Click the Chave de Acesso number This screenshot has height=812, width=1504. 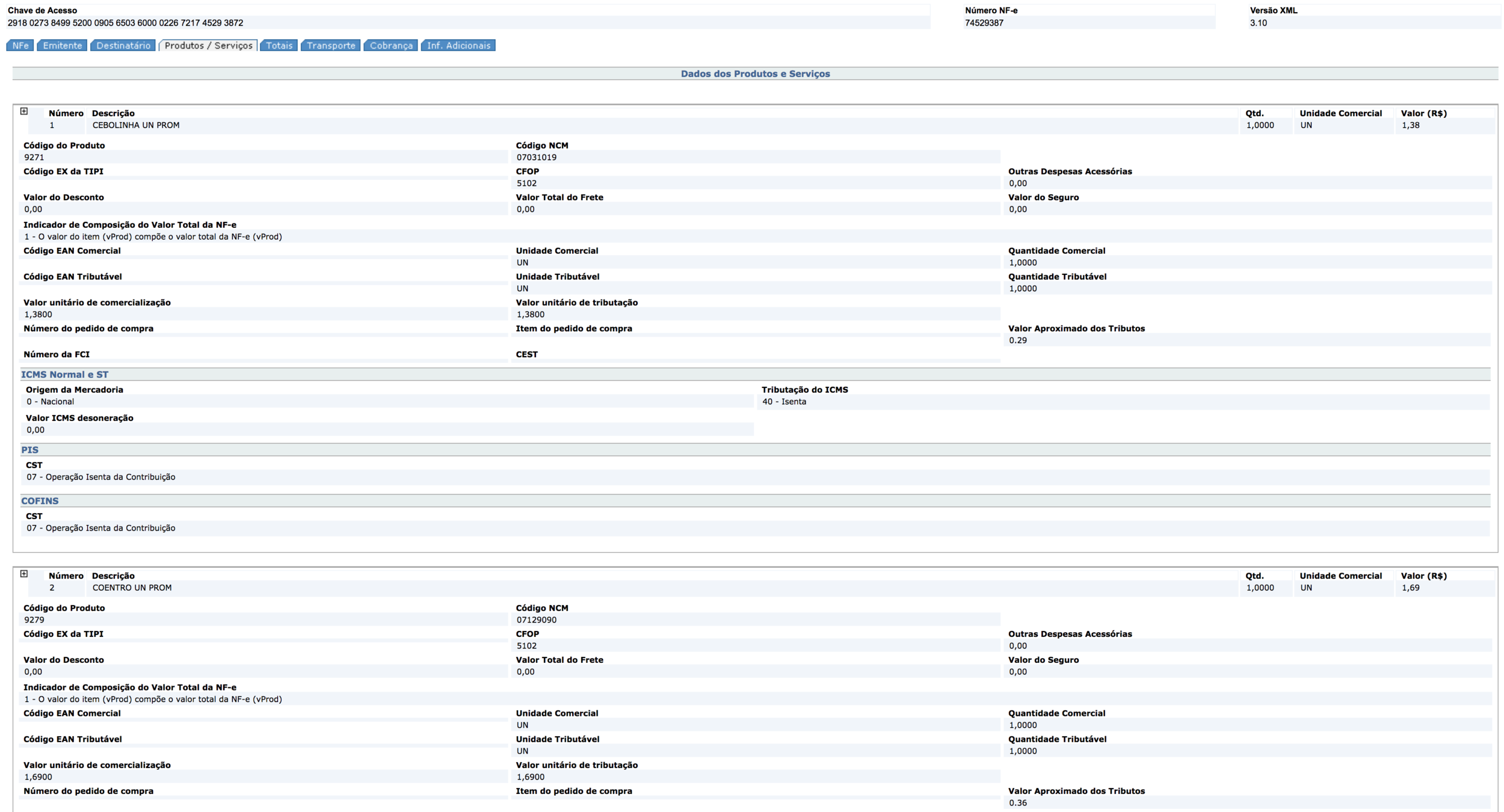(x=125, y=23)
